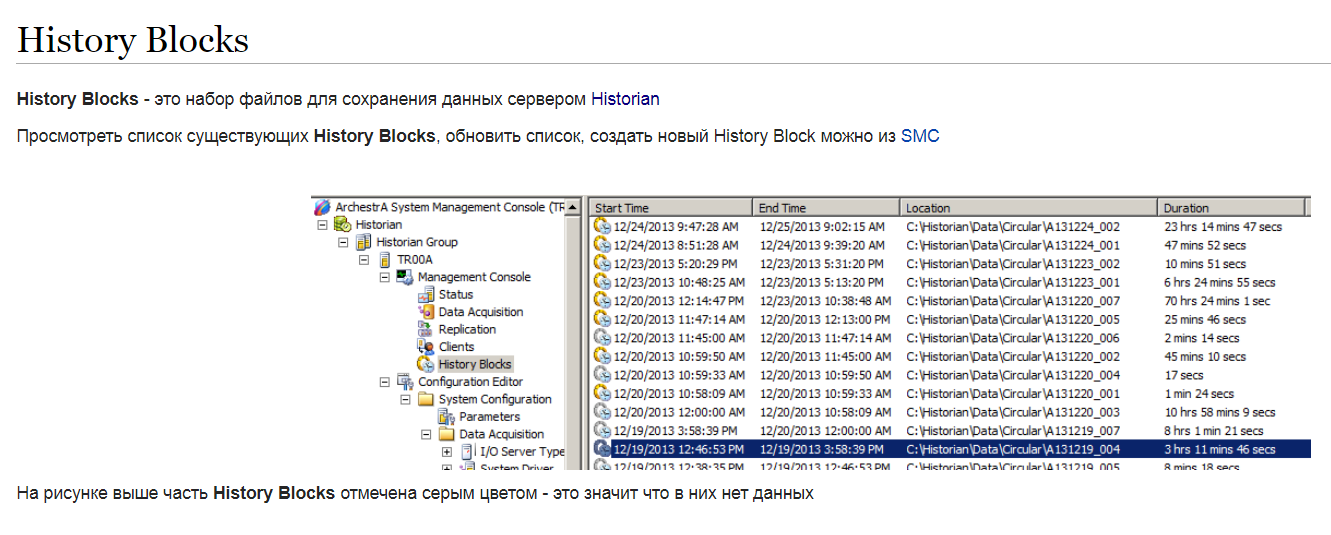Sort by the Duration column header

(x=1230, y=208)
